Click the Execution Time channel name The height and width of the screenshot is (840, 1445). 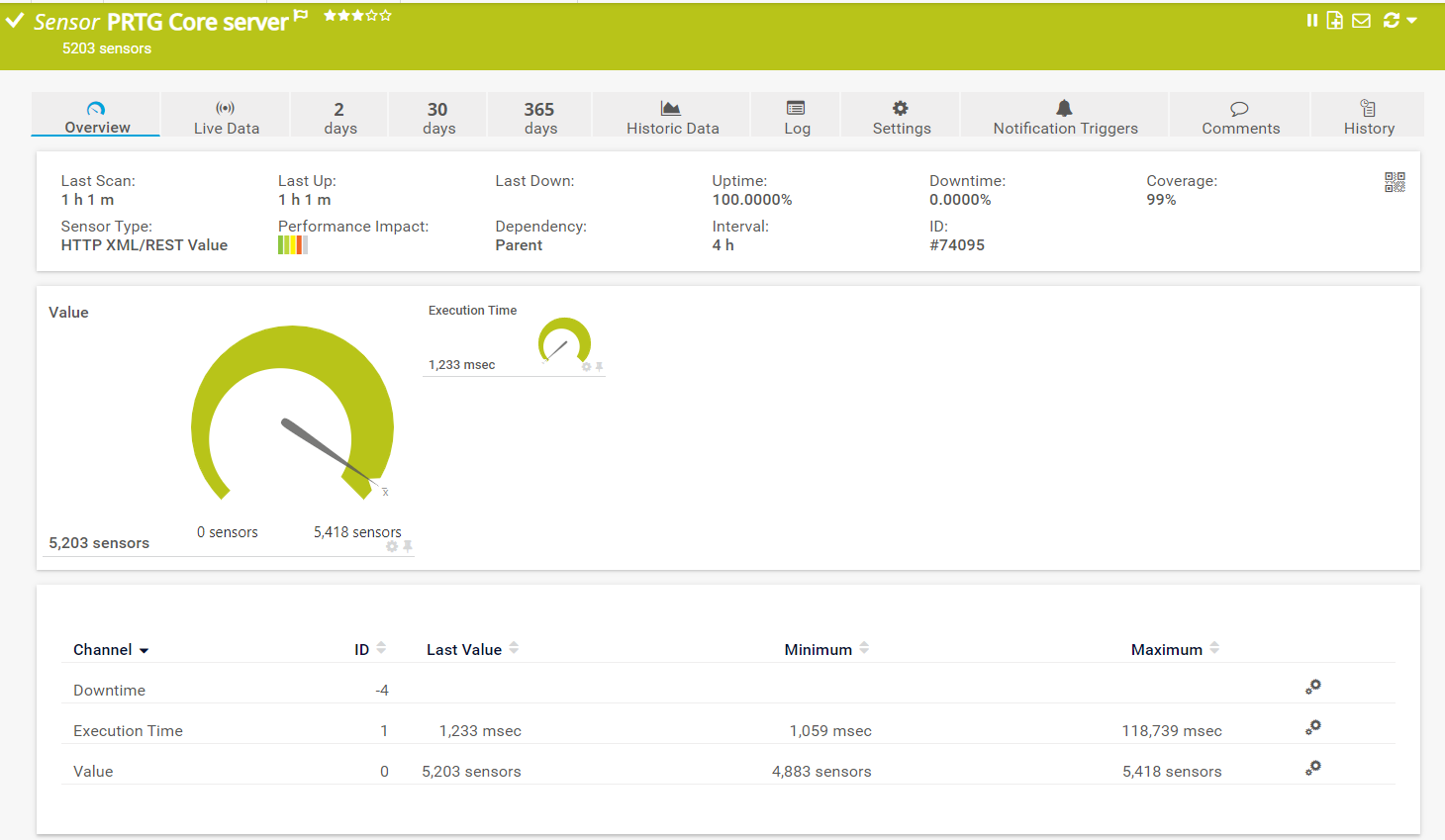click(x=128, y=731)
